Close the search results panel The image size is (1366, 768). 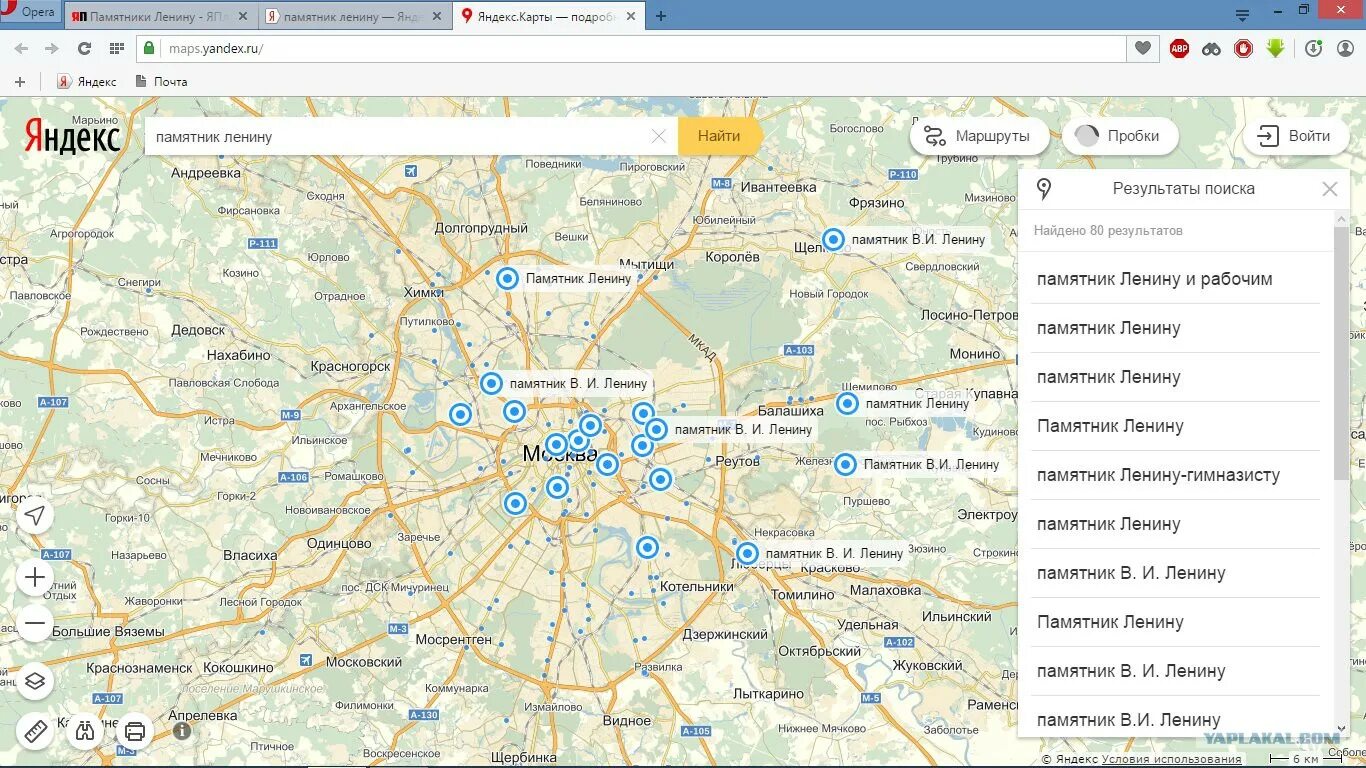1329,189
